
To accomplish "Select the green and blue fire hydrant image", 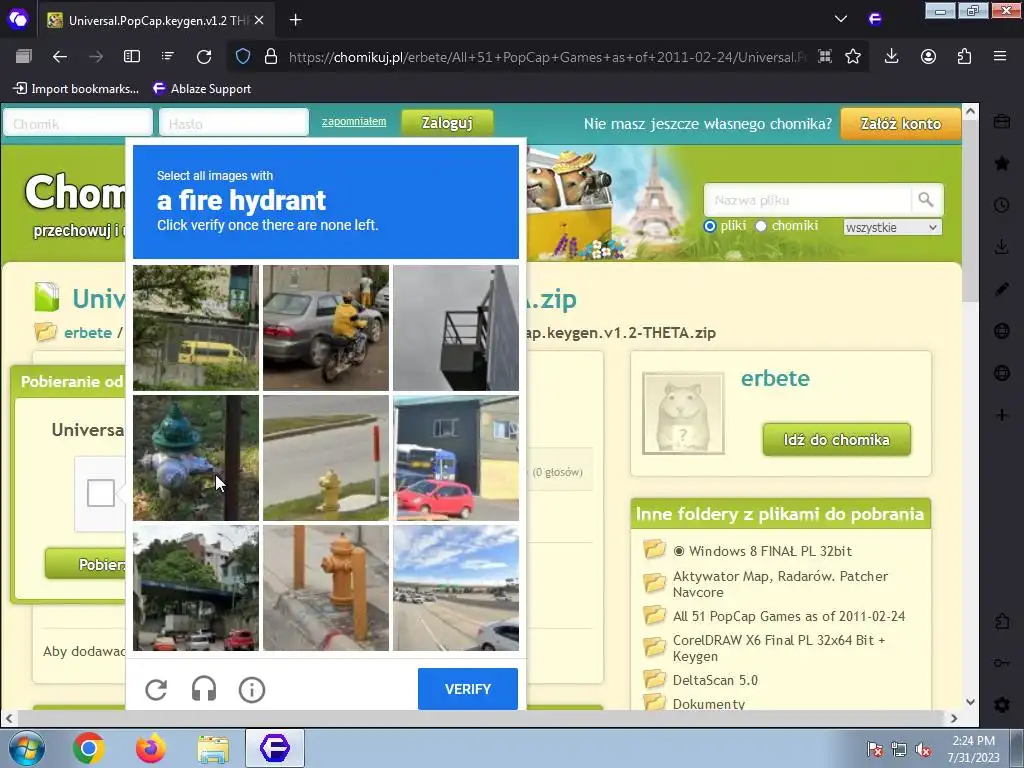I will (196, 458).
